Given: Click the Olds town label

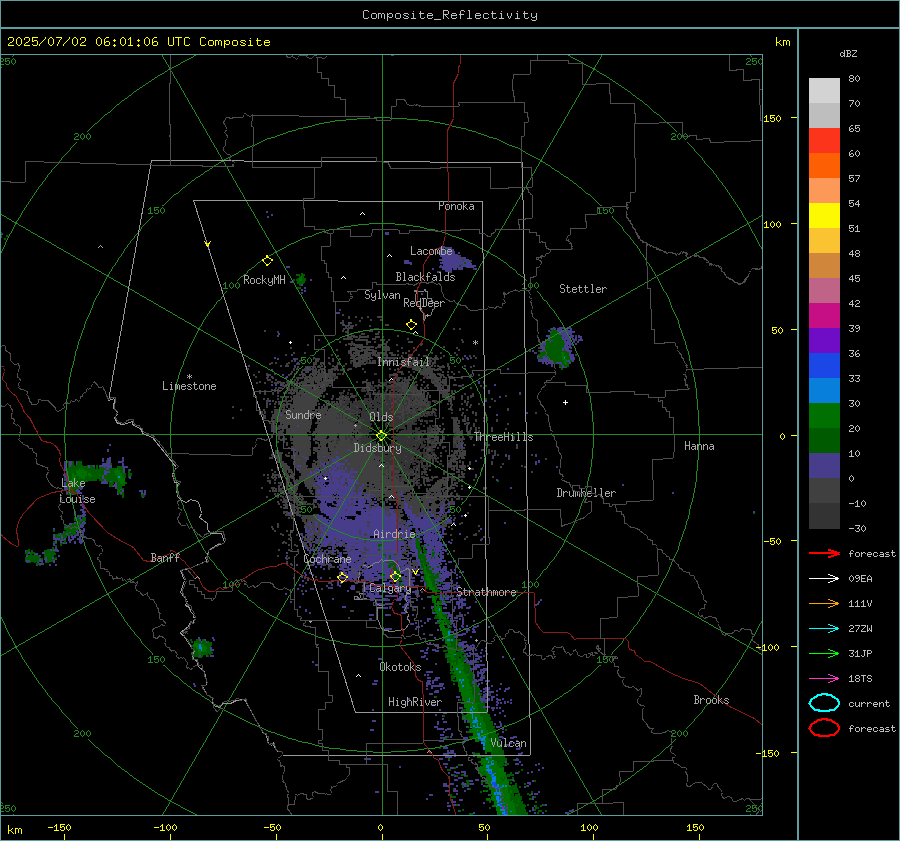Looking at the screenshot, I should click(x=381, y=417).
